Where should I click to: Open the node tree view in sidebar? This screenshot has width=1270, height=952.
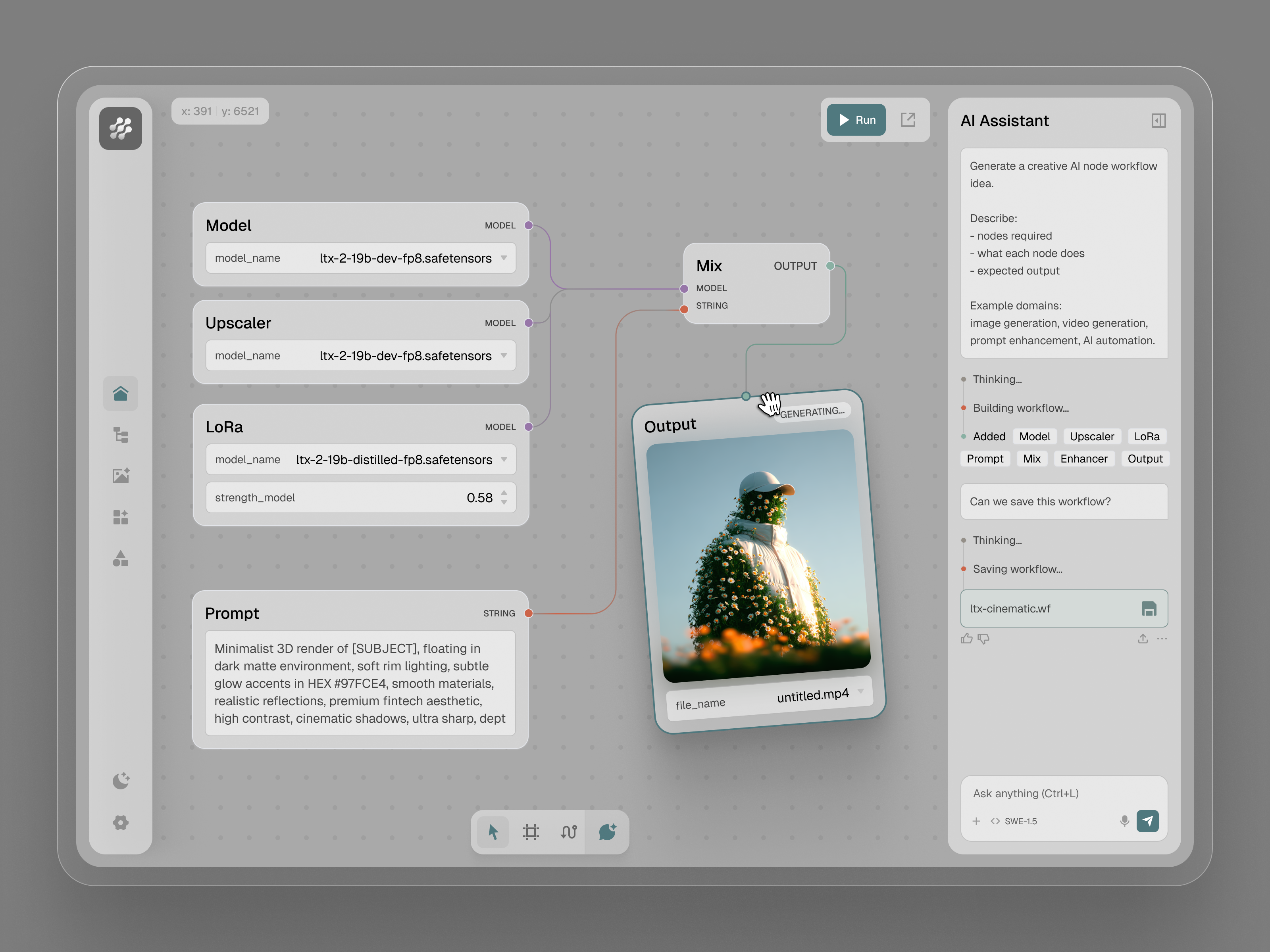[121, 435]
